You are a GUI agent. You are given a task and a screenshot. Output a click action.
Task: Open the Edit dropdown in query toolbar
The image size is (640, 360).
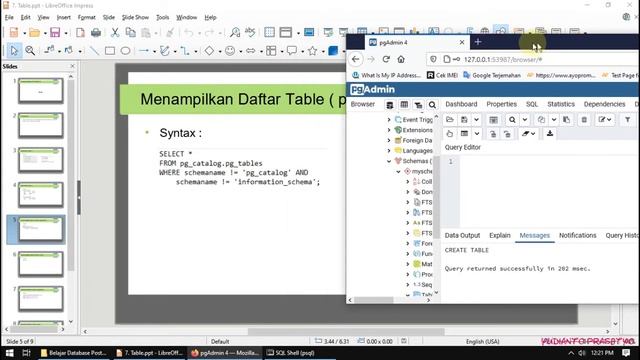(x=605, y=120)
